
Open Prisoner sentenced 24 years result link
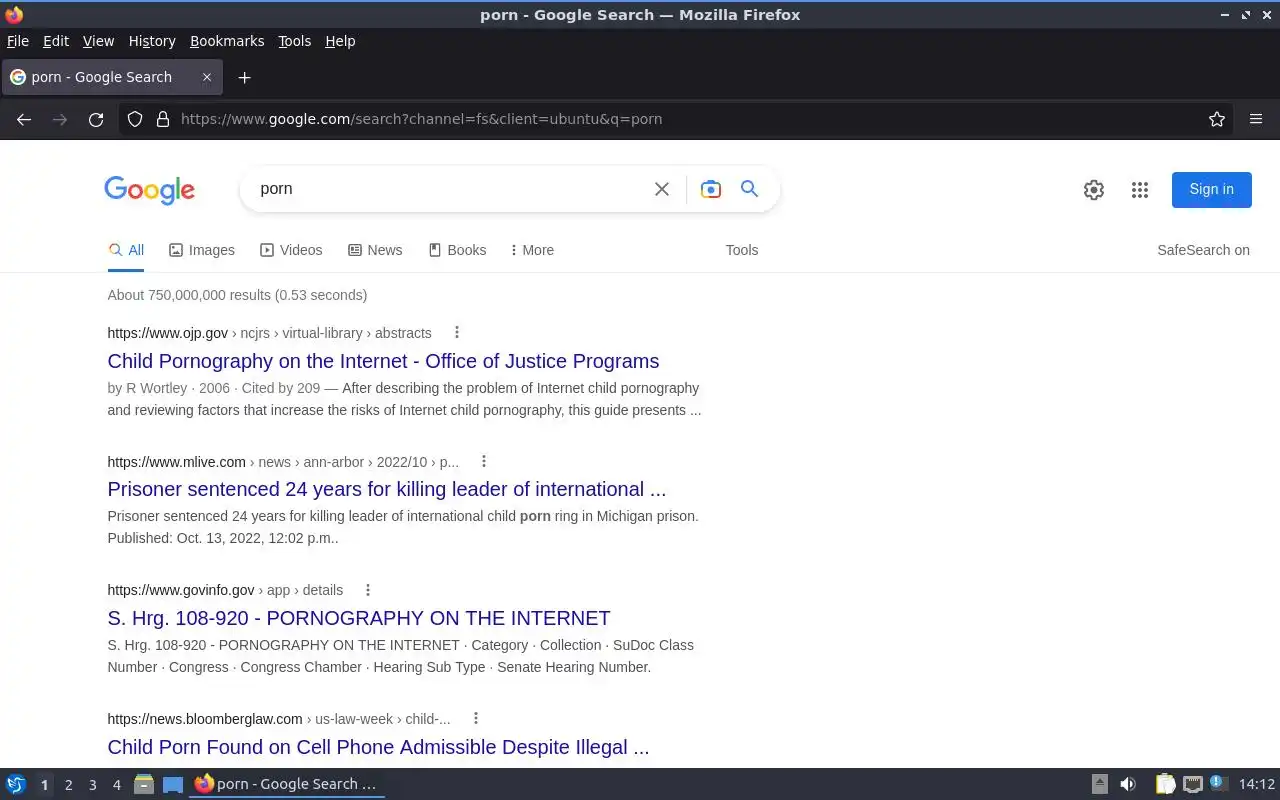tap(386, 489)
